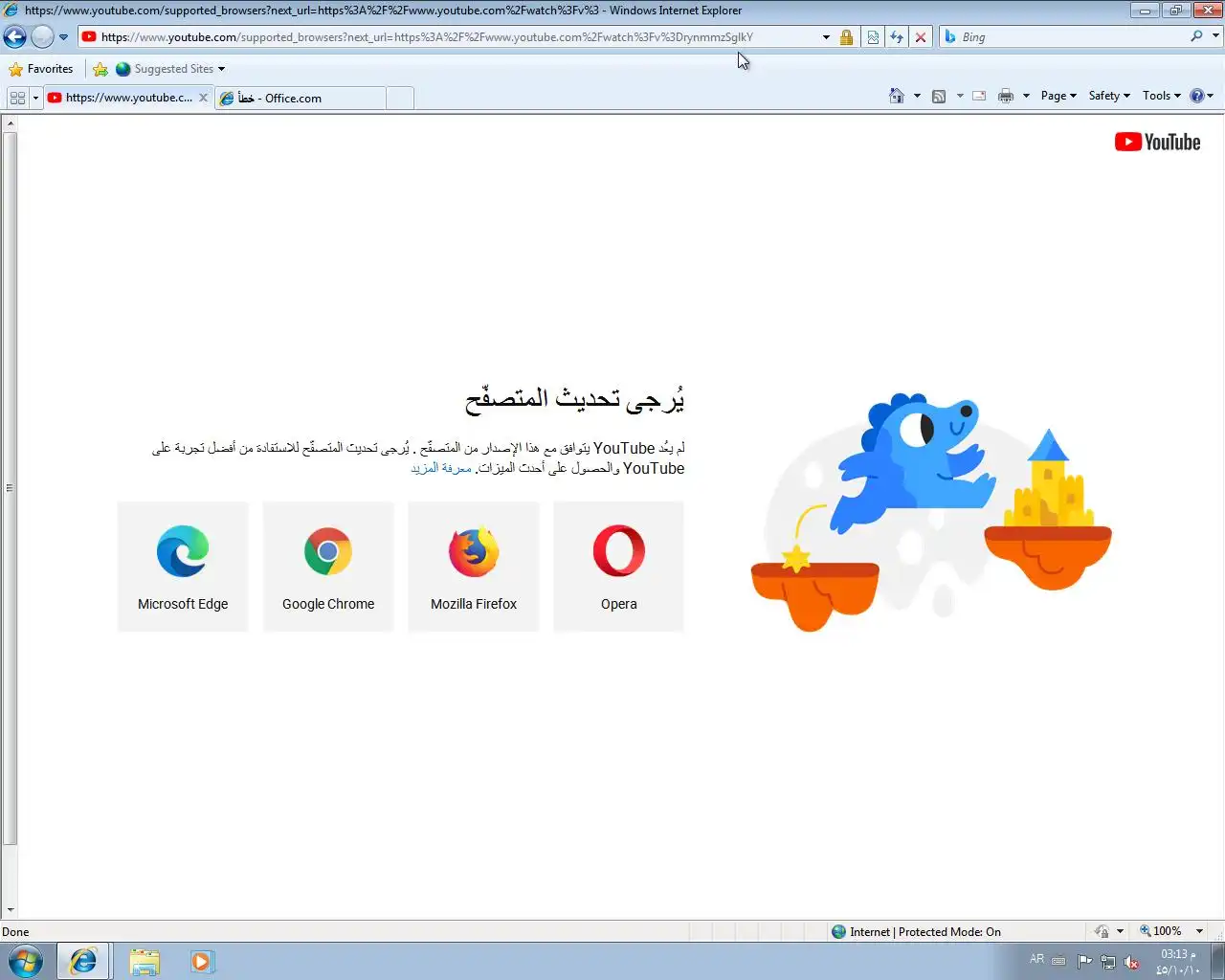Click the network tray icon
The width and height of the screenshot is (1225, 980).
tap(1107, 962)
